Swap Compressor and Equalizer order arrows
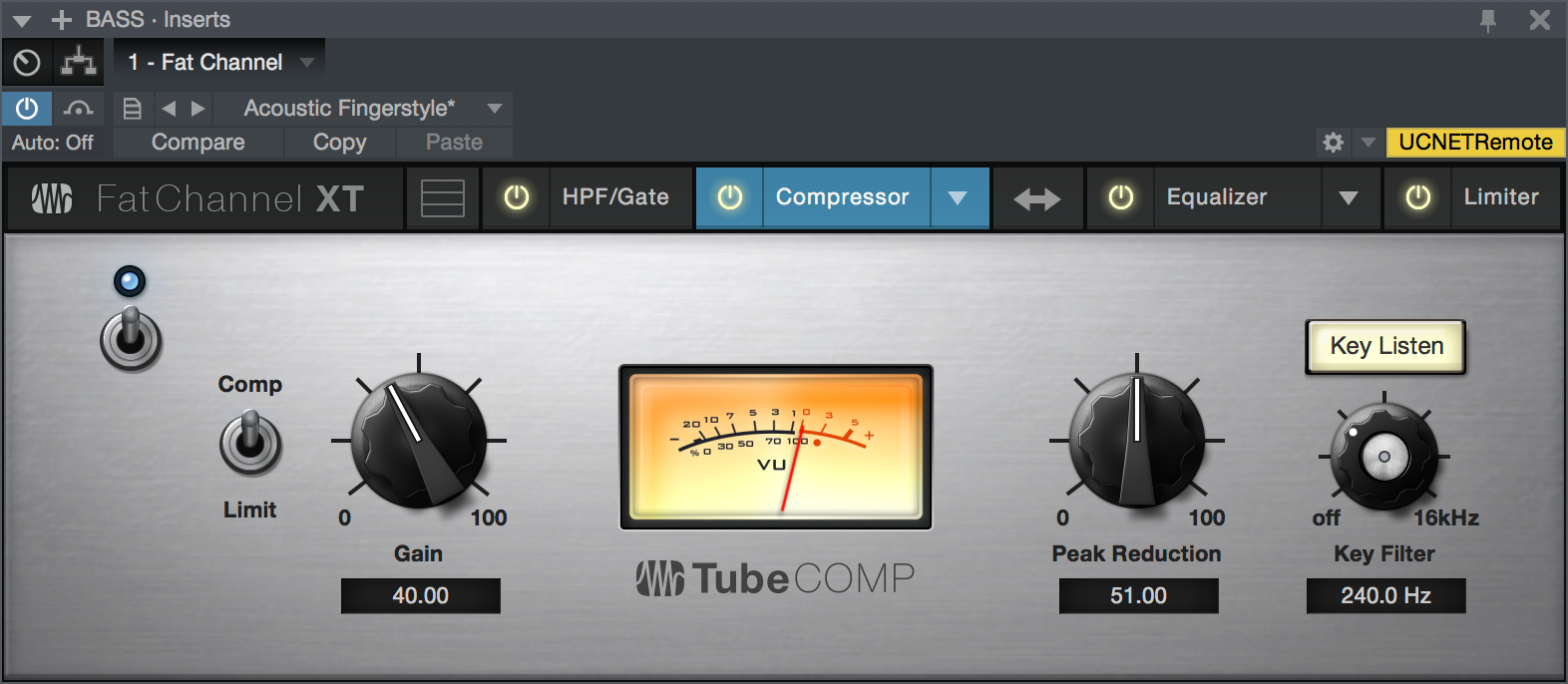Image resolution: width=1568 pixels, height=684 pixels. 1037,199
